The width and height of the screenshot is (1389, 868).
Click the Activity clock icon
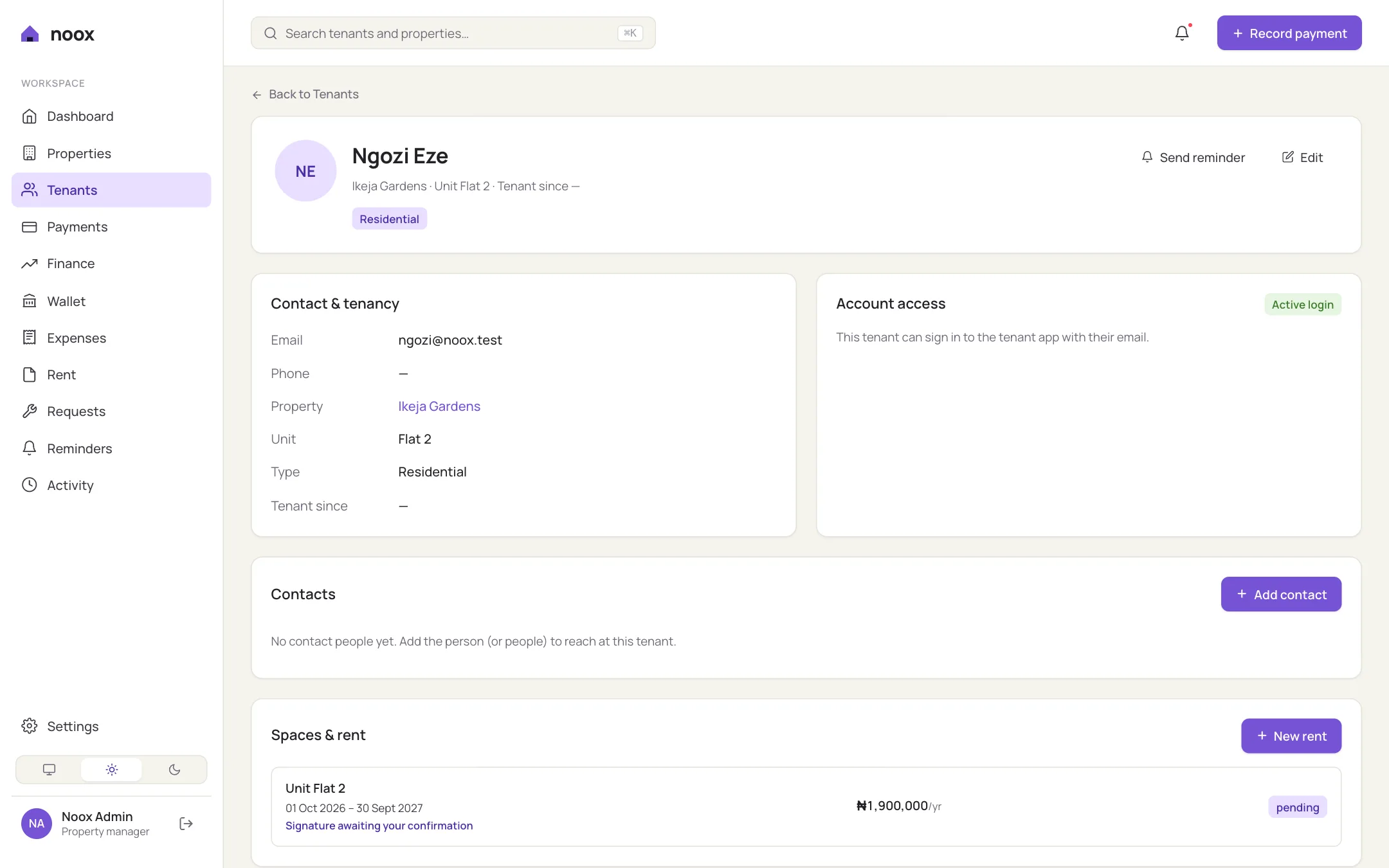click(x=30, y=485)
